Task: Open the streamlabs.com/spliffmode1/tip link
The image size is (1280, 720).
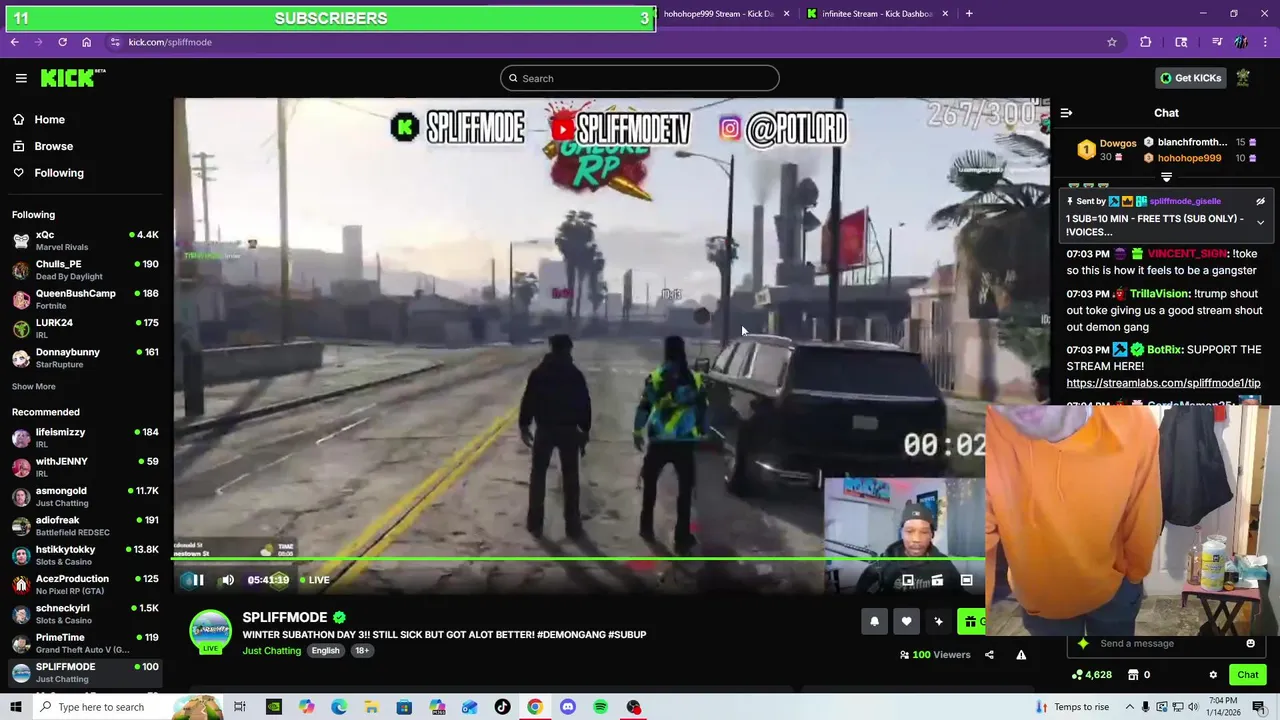Action: (x=1163, y=383)
